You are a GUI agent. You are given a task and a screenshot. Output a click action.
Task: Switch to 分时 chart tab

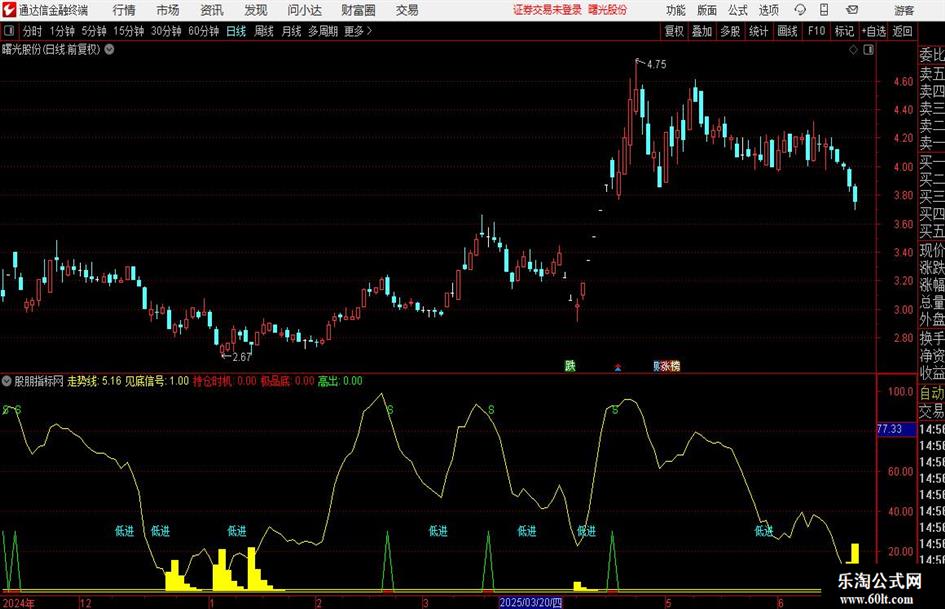(33, 31)
